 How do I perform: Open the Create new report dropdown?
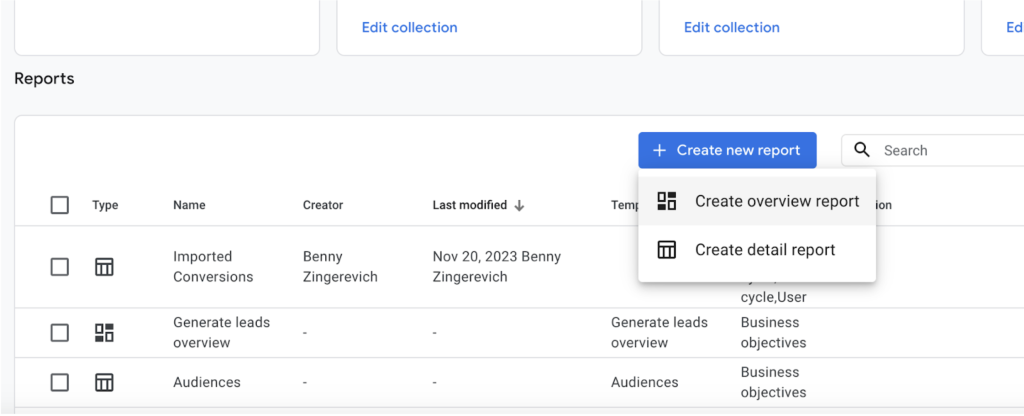(727, 150)
